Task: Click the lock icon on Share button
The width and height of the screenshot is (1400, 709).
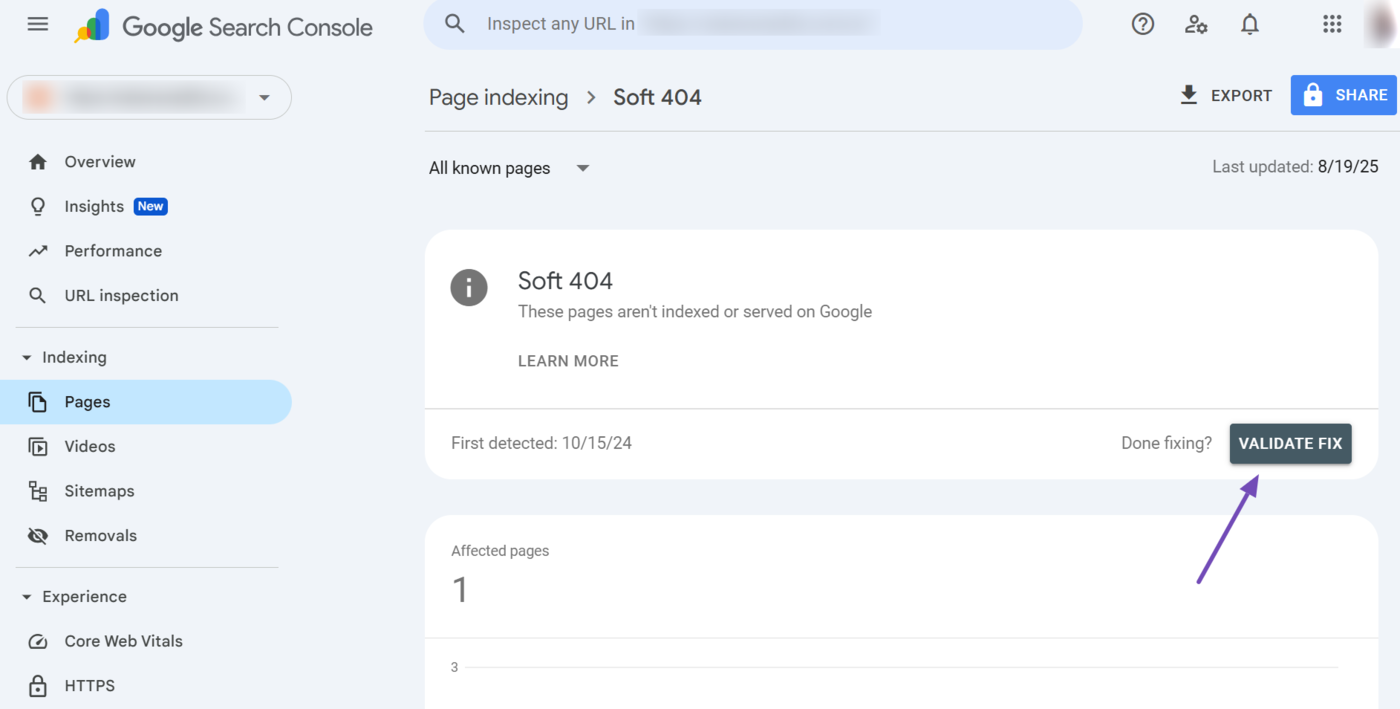Action: (x=1313, y=95)
